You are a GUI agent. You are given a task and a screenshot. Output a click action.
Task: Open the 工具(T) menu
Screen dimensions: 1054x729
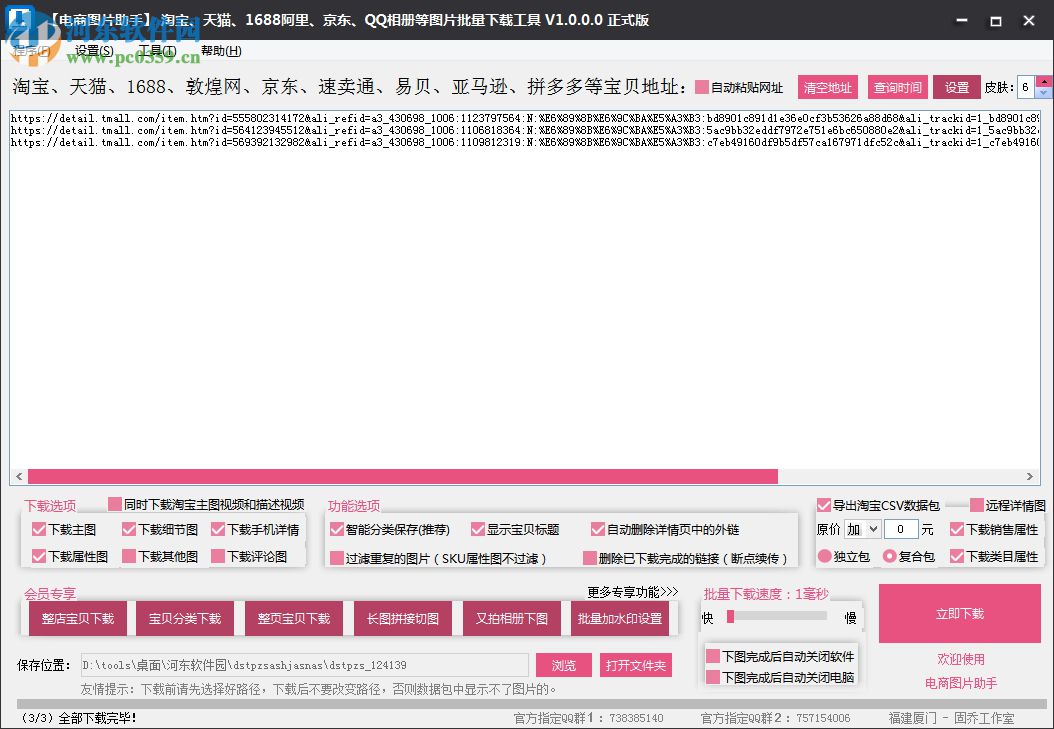[157, 50]
